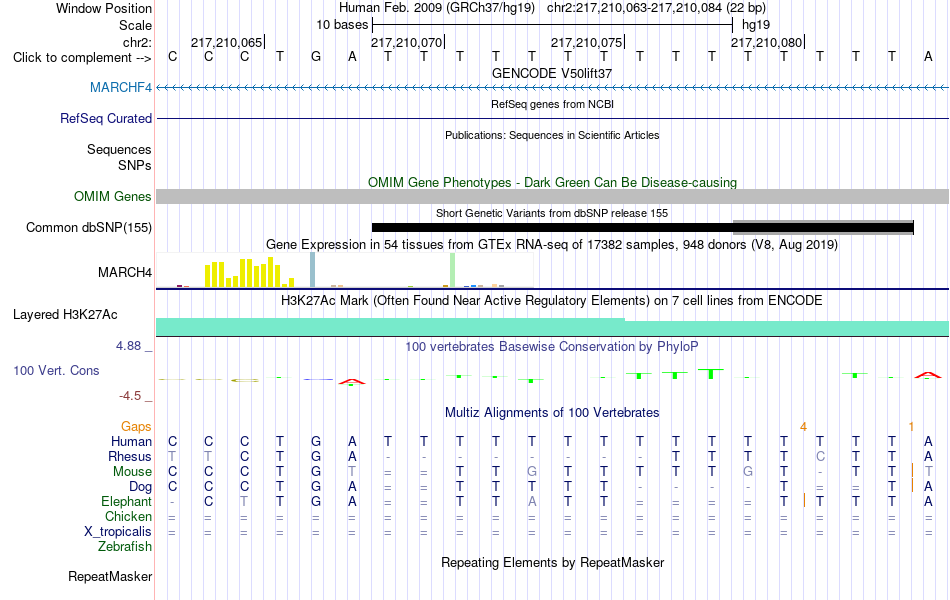The width and height of the screenshot is (950, 600).
Task: Click the GTEx yellow expression bars
Action: (250, 272)
